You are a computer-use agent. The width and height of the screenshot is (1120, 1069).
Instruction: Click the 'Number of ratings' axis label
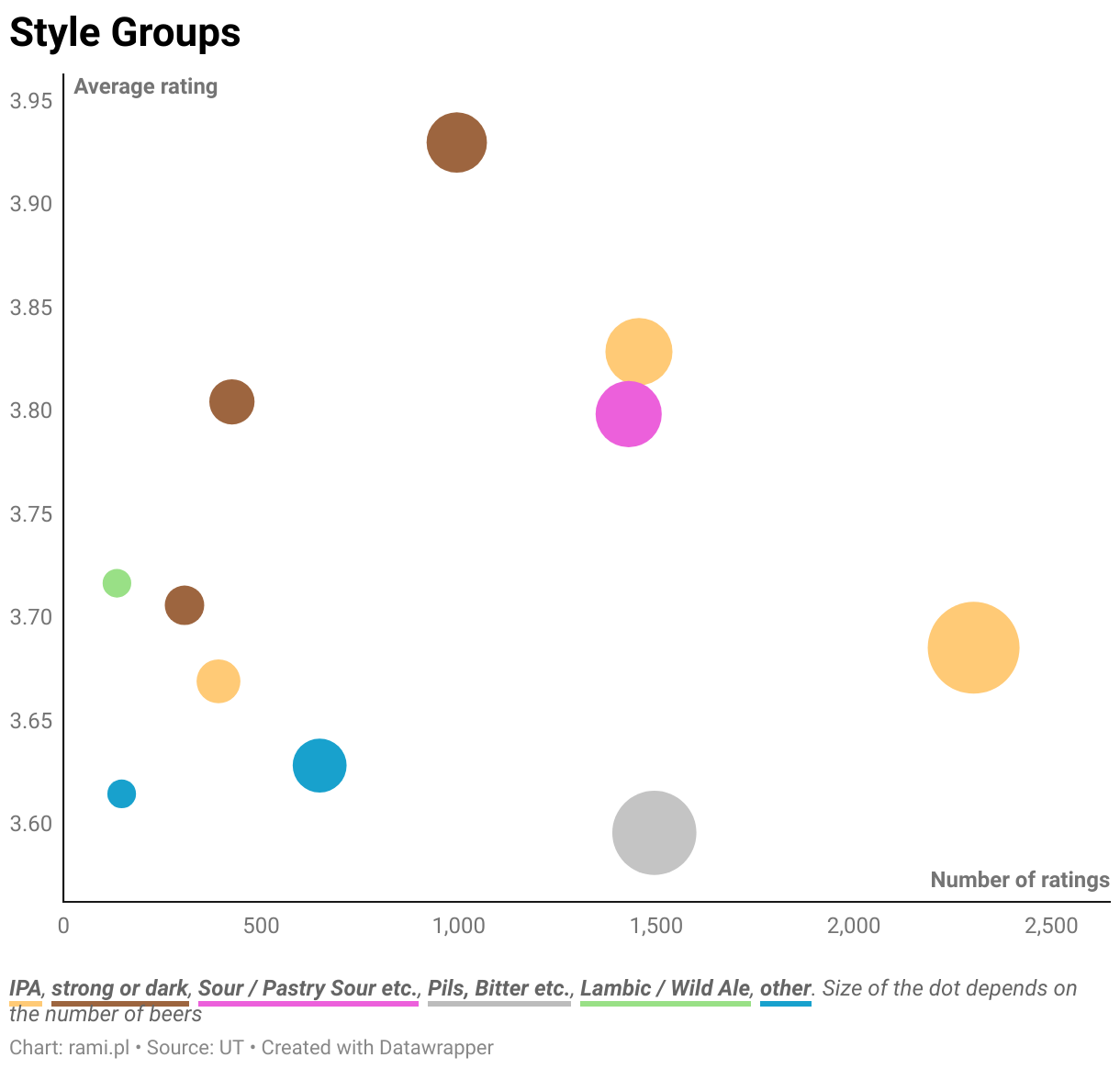1019,880
